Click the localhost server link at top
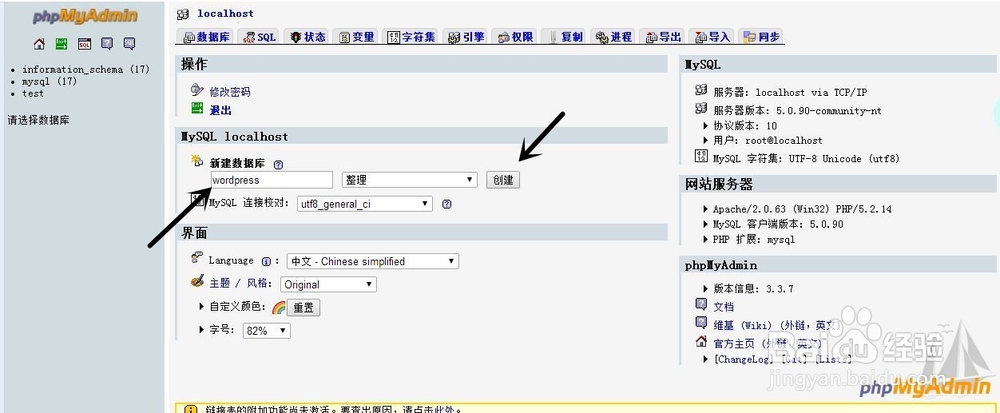 (x=225, y=13)
